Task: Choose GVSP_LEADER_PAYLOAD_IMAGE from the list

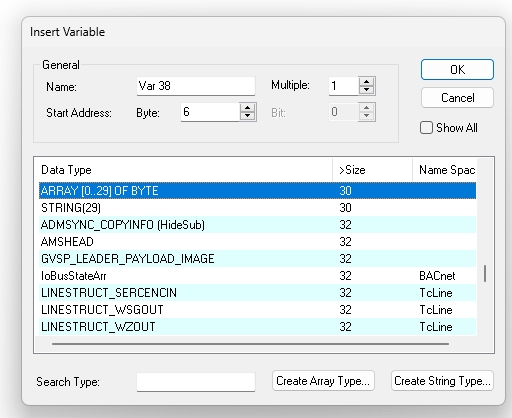Action: [257, 259]
